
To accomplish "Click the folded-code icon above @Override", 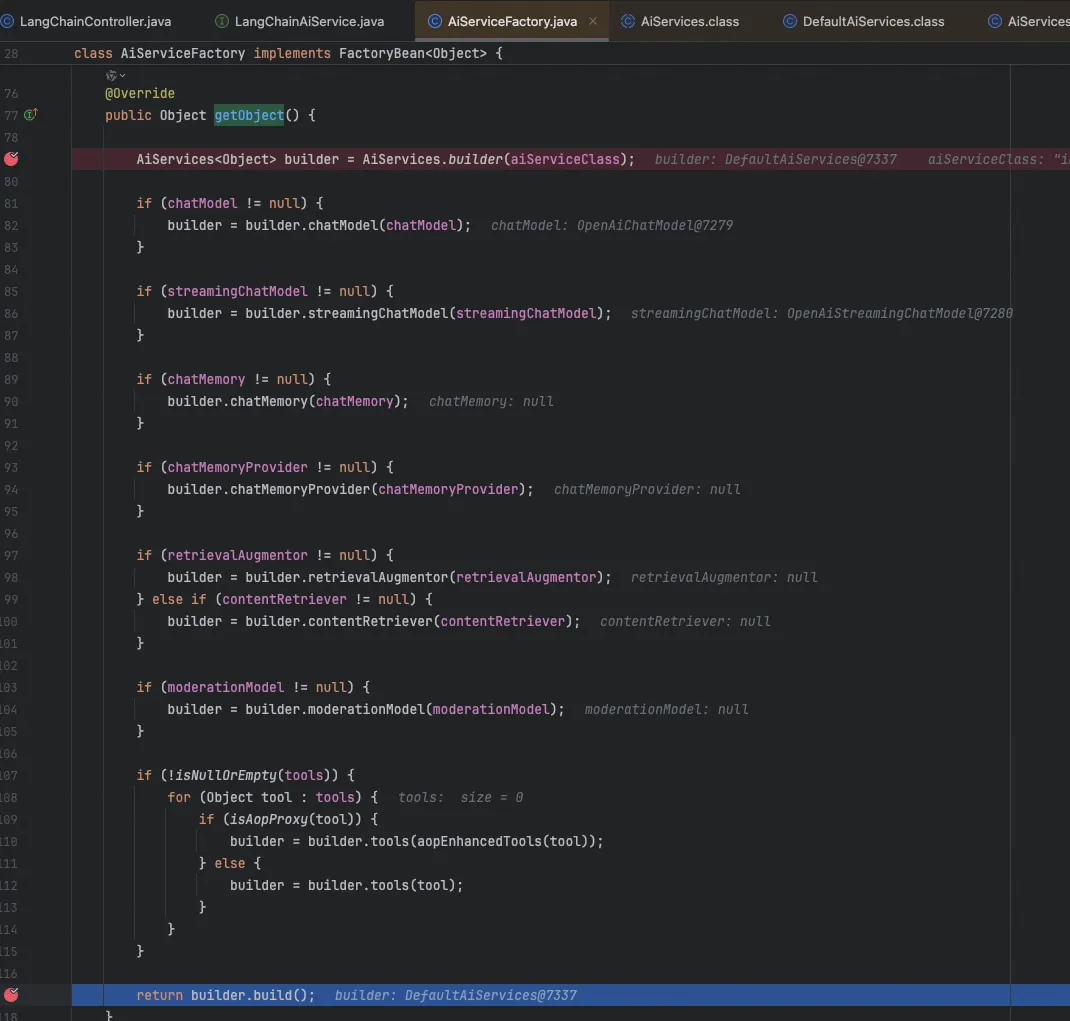I will click(x=111, y=76).
